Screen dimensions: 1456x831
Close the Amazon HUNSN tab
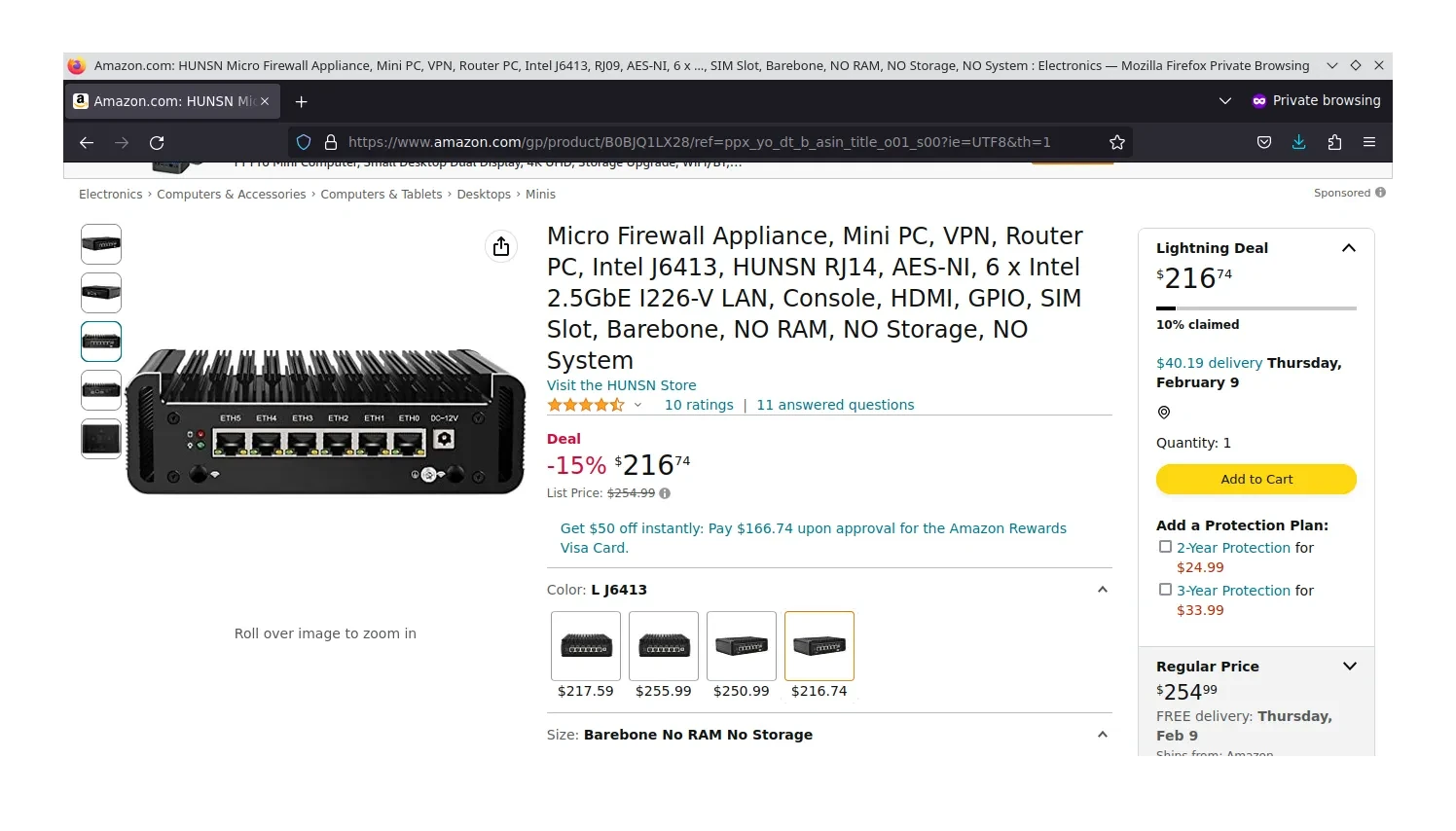click(265, 101)
